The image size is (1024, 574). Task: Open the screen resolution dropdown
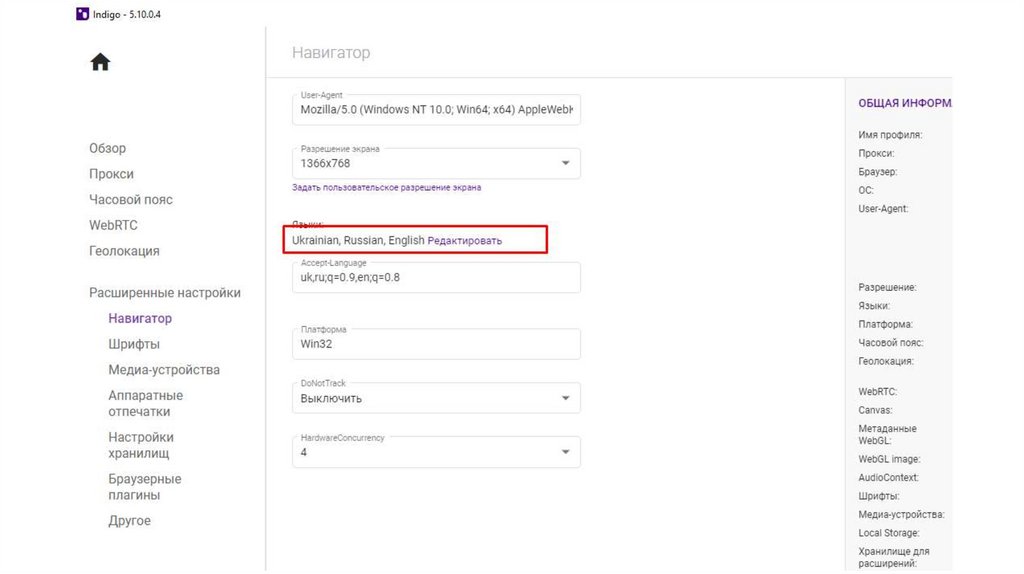(x=565, y=163)
